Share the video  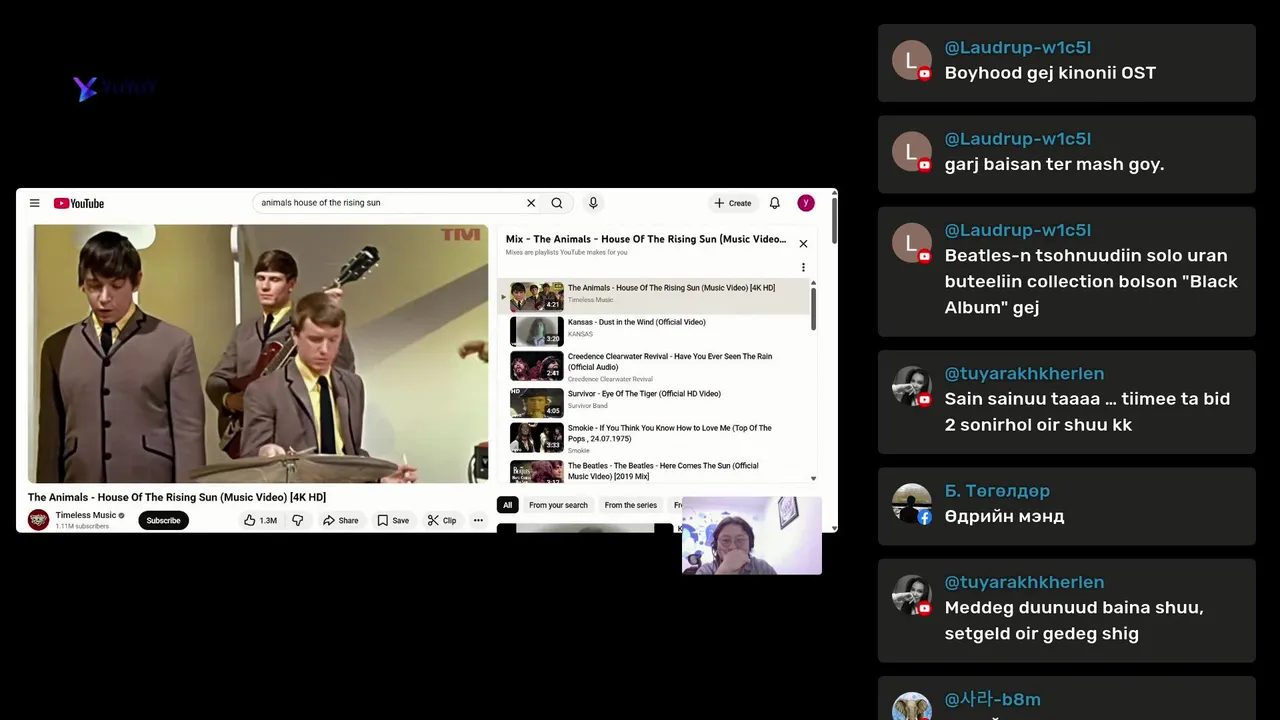pyautogui.click(x=340, y=520)
